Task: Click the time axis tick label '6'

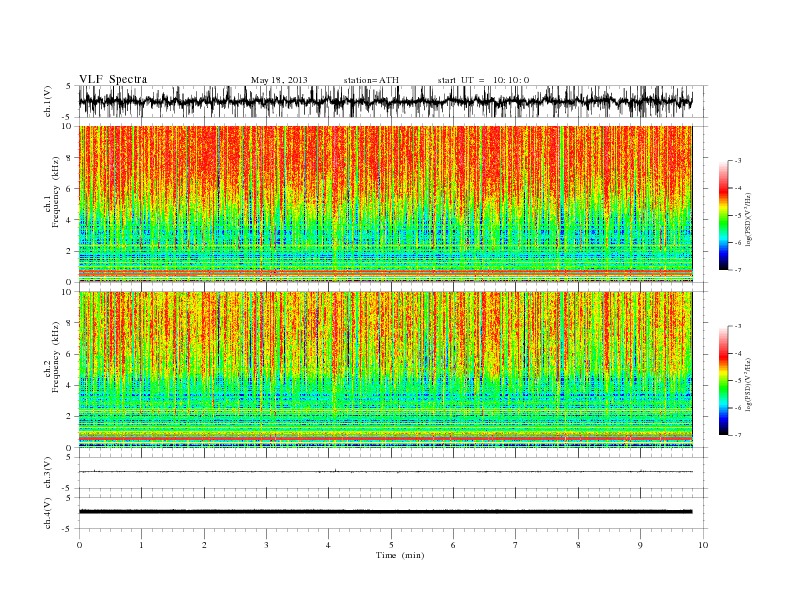Action: (453, 545)
